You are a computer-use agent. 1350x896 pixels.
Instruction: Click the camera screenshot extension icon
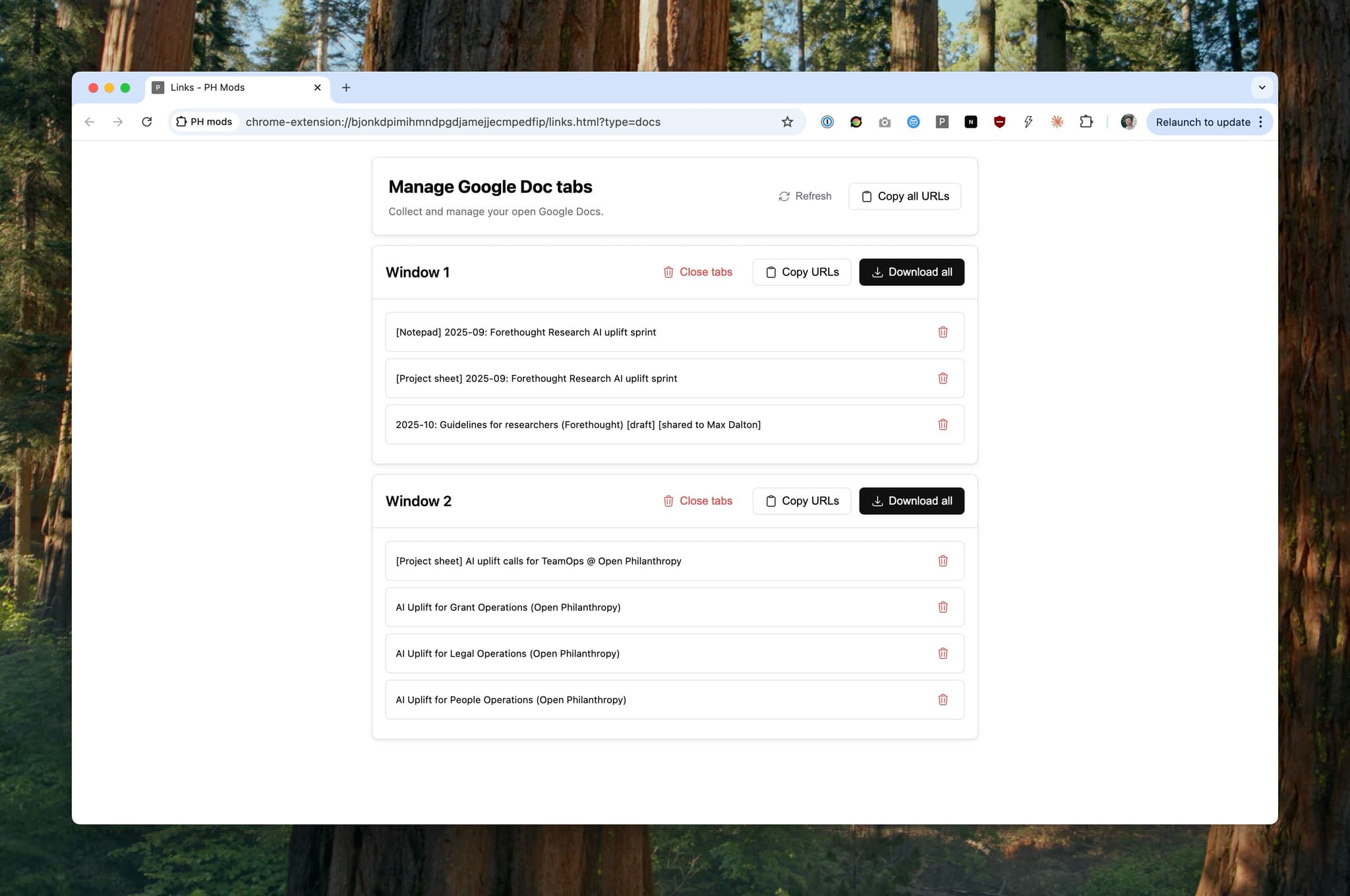click(x=884, y=122)
